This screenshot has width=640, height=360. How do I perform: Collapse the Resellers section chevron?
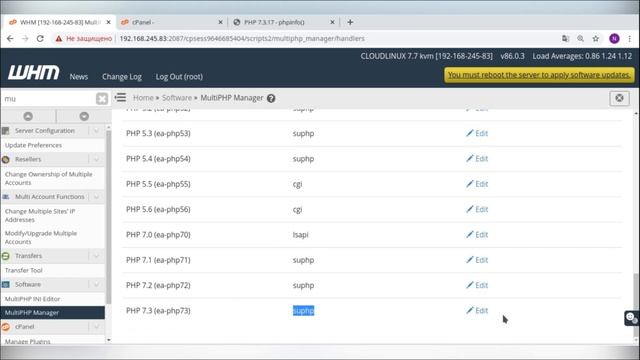[96, 159]
